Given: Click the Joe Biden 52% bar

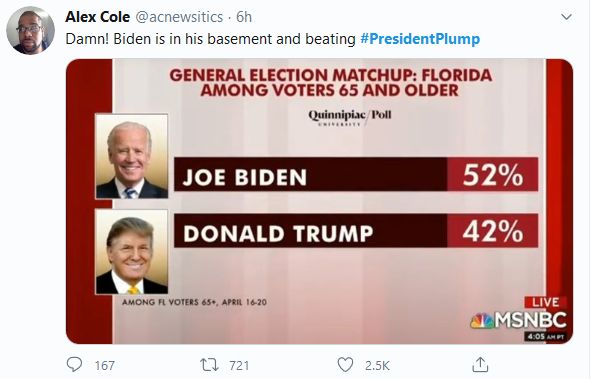Looking at the screenshot, I should pyautogui.click(x=356, y=174).
